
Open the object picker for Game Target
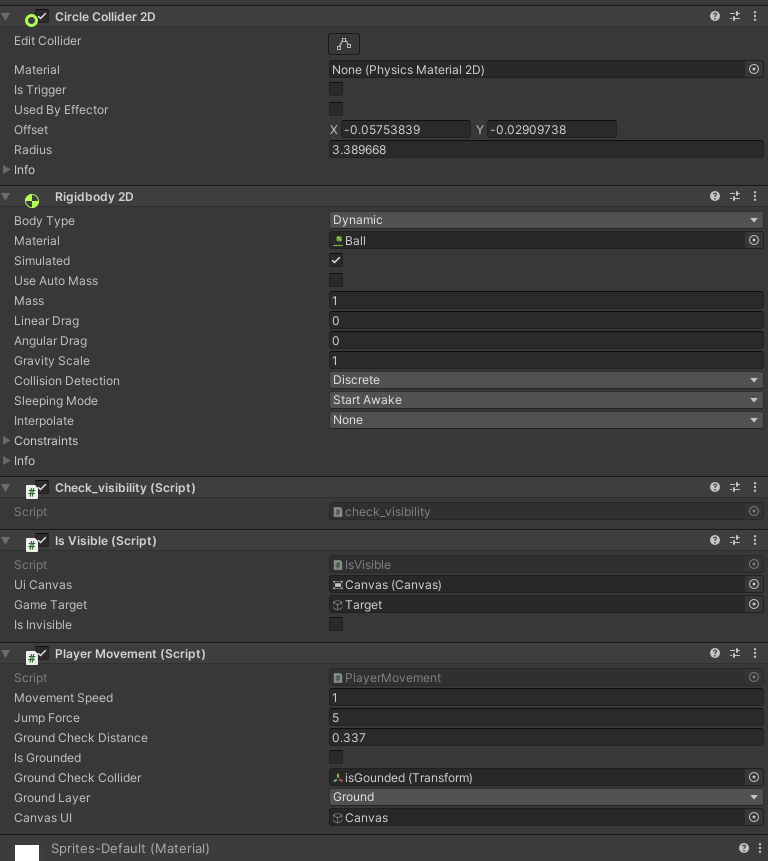point(755,604)
